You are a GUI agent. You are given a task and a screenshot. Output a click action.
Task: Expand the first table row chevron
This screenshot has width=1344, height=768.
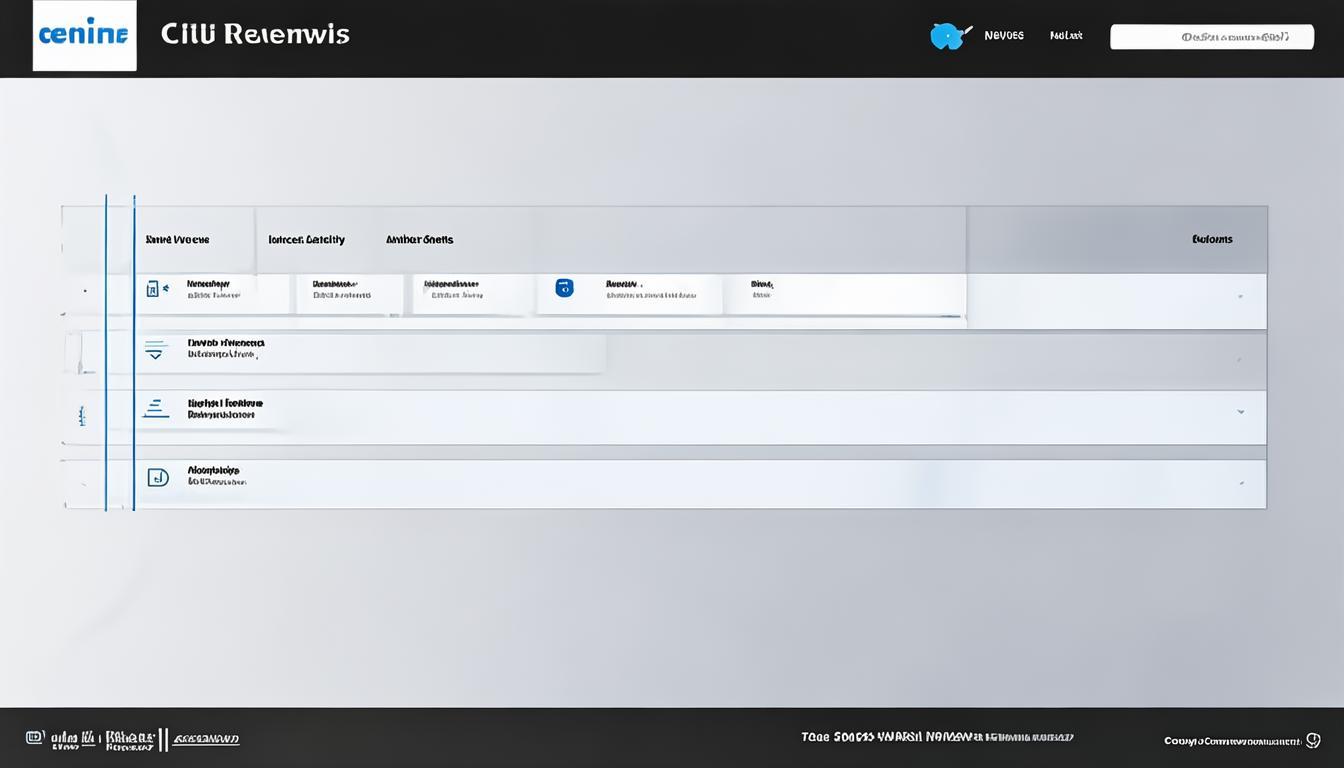[1240, 297]
